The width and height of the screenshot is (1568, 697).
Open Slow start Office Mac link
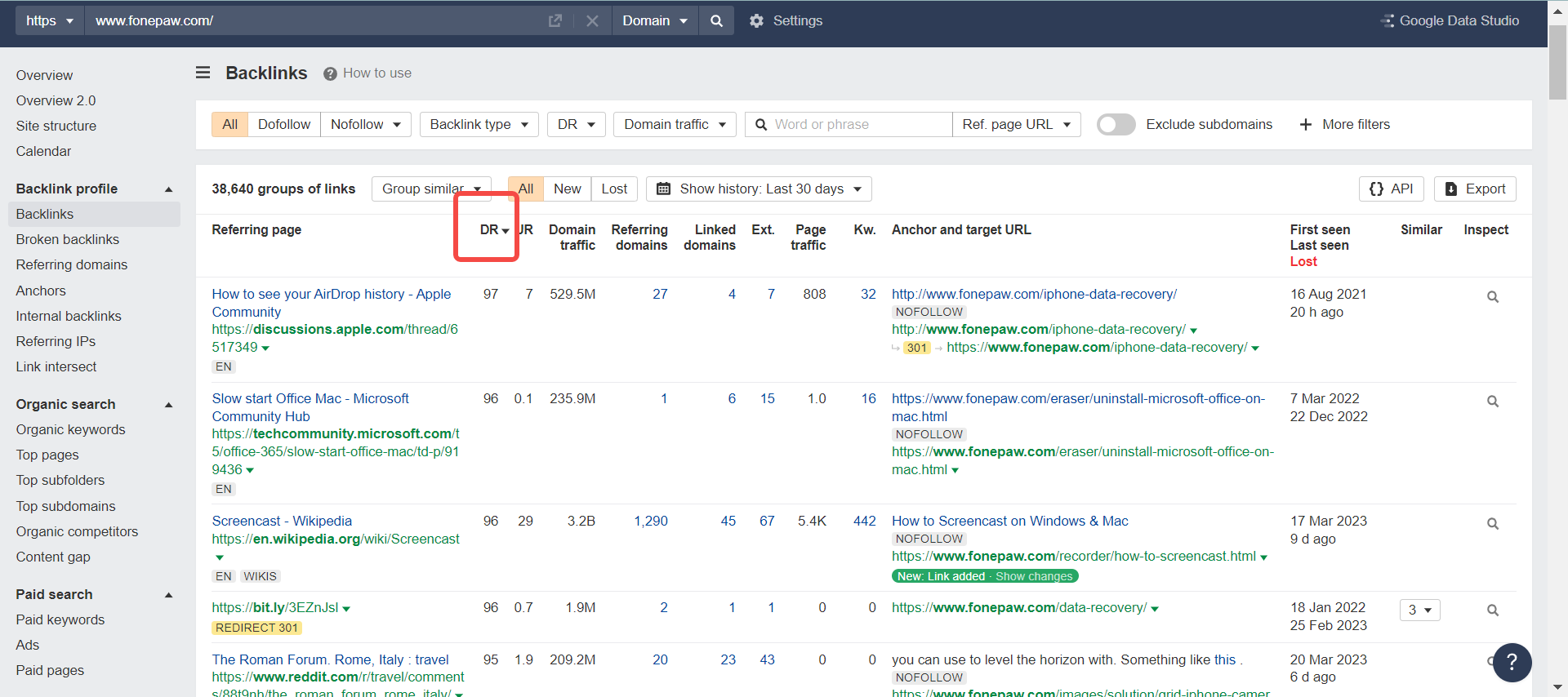310,407
